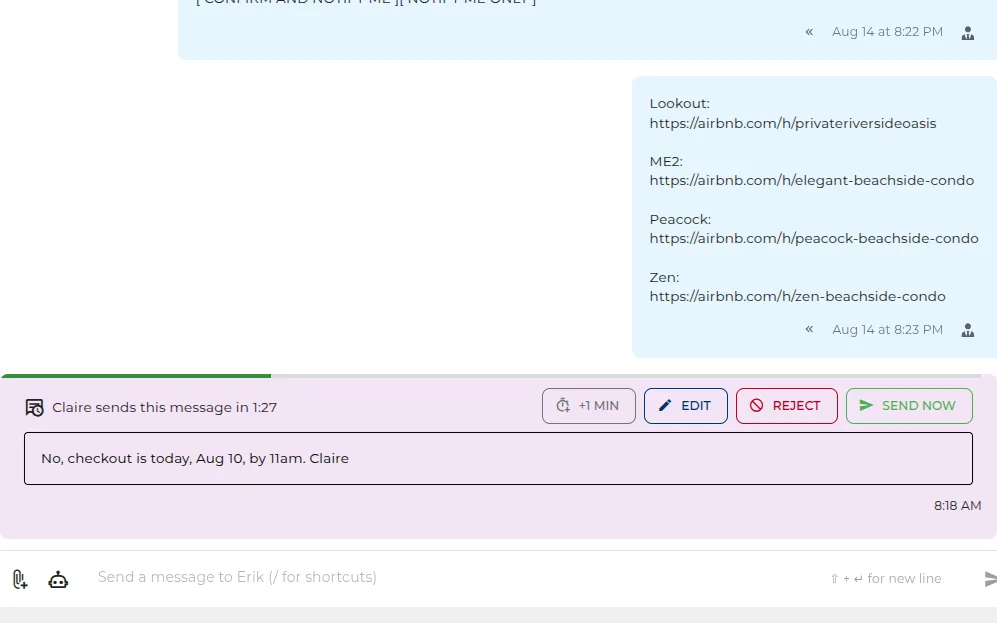This screenshot has width=997, height=623.
Task: Open the AI bot assistant icon
Action: tap(58, 580)
